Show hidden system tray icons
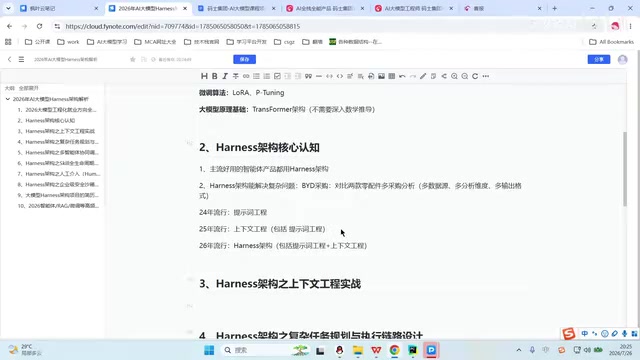Viewport: 640px width, 360px height. pyautogui.click(x=519, y=350)
